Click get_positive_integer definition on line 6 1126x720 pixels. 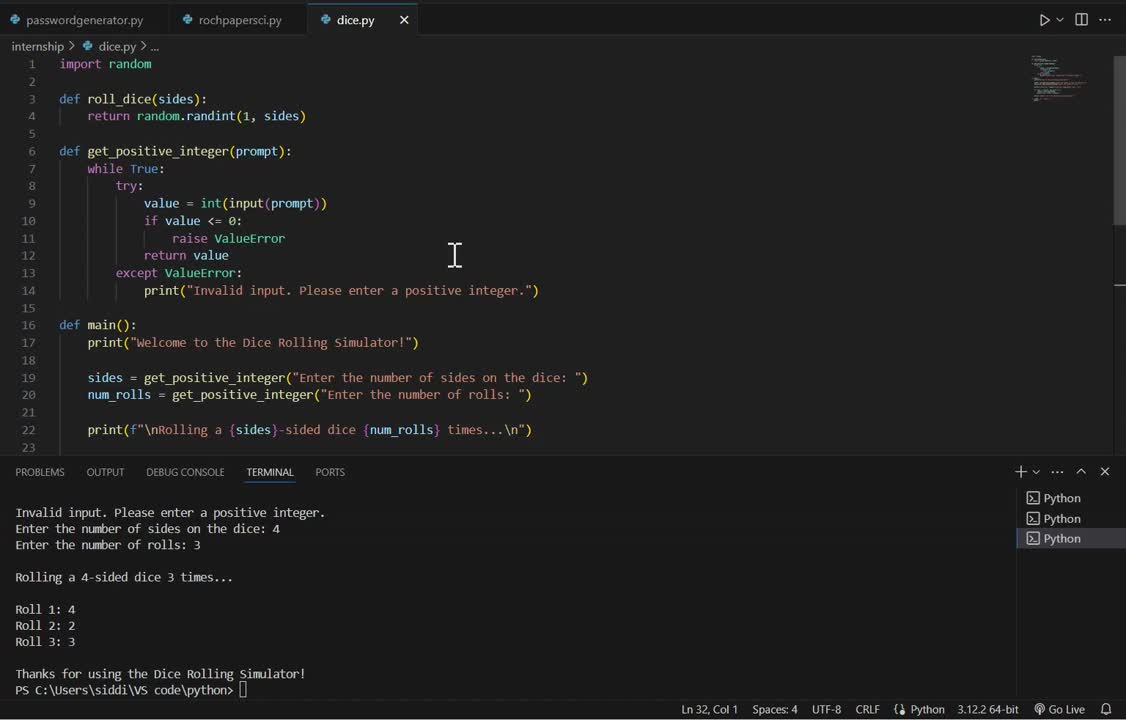[175, 151]
